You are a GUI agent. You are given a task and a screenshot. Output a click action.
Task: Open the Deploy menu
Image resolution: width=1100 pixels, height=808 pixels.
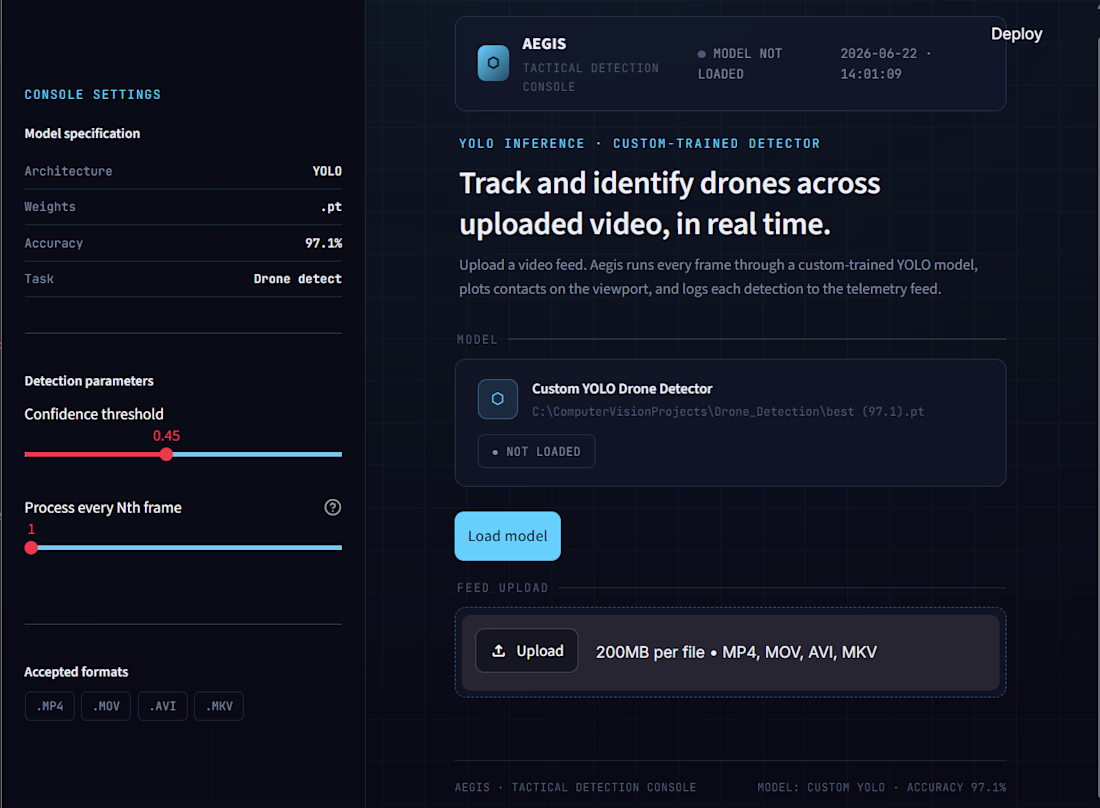[x=1016, y=34]
